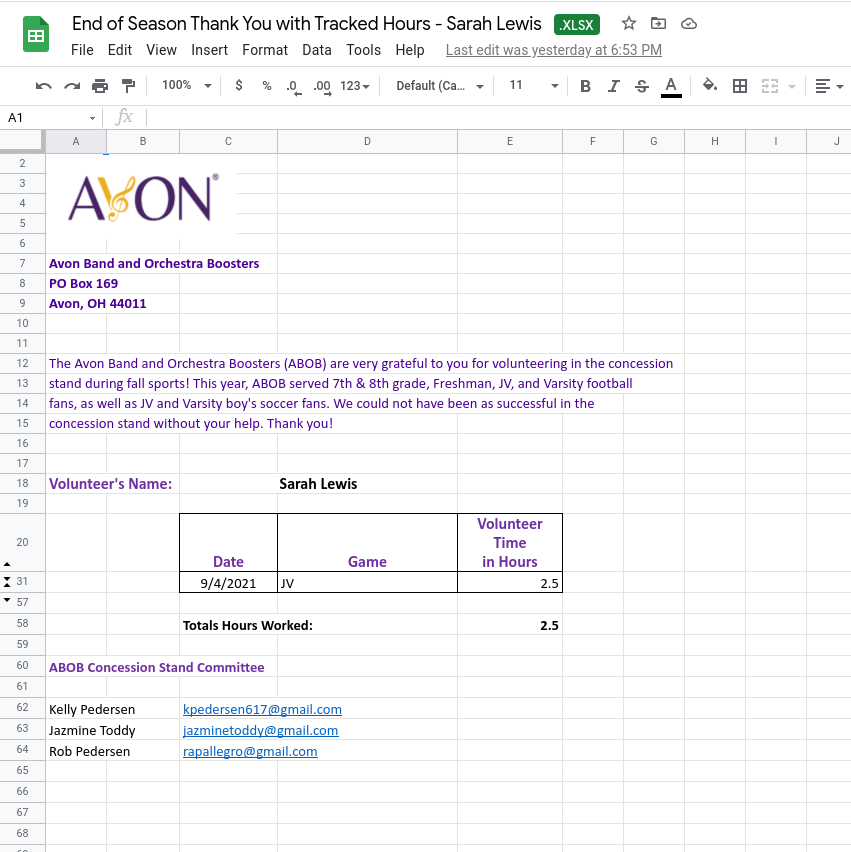Increase decimal places
Screen dimensions: 851x852
click(322, 86)
